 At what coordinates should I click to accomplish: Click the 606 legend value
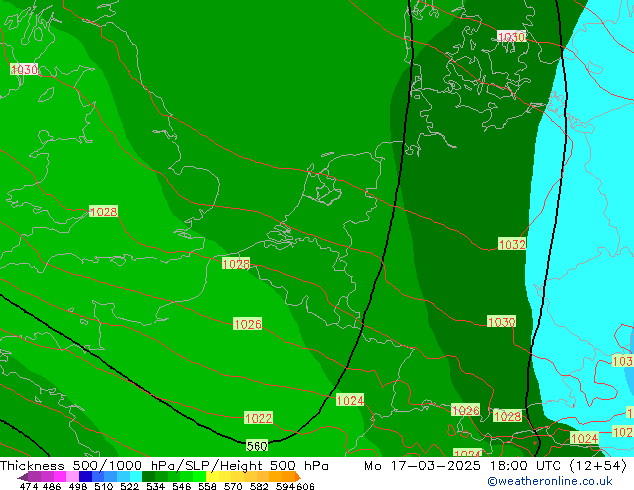[305, 486]
